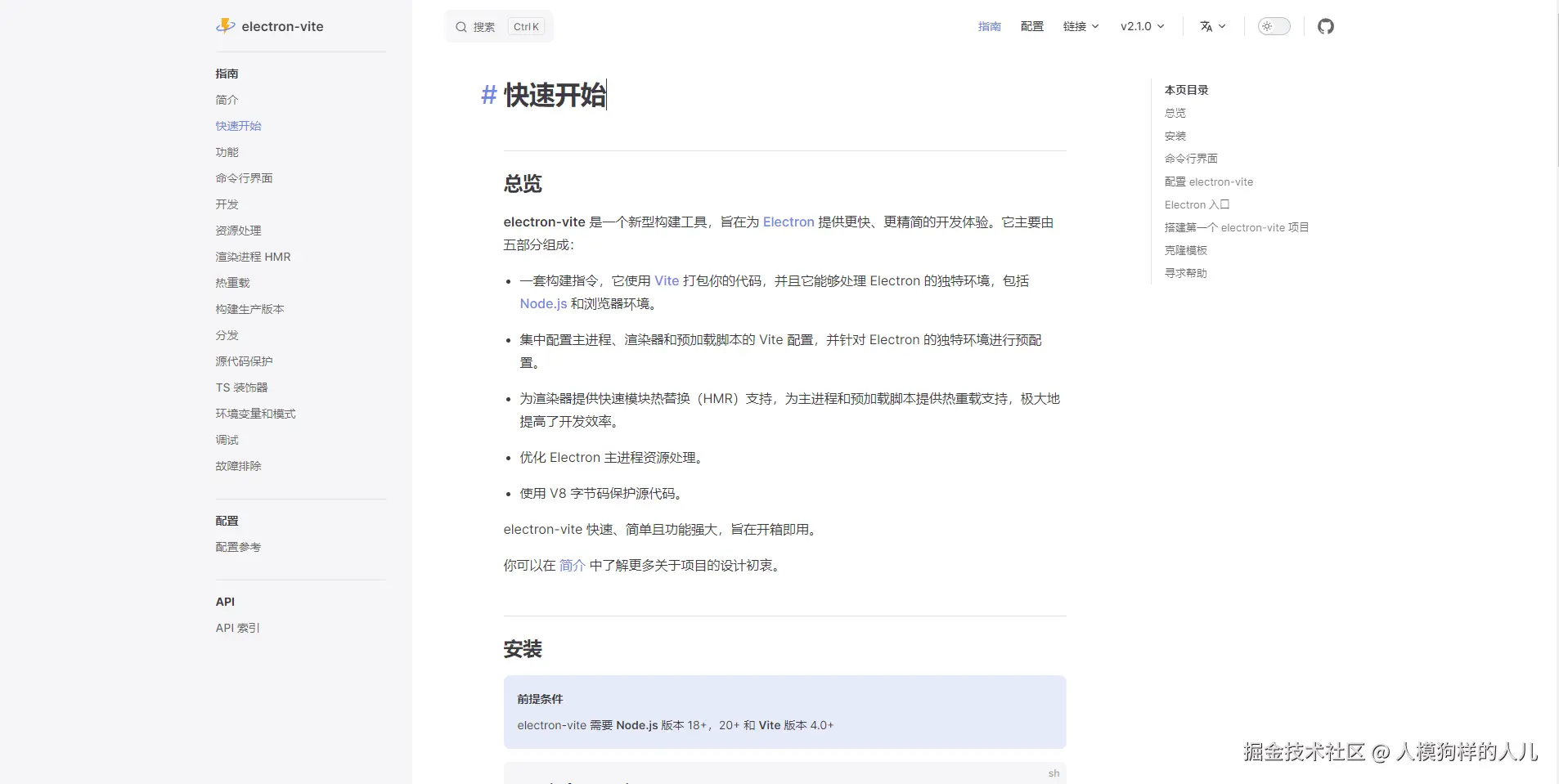Open 构建生产版本 in the sidebar
1559x784 pixels.
(250, 309)
